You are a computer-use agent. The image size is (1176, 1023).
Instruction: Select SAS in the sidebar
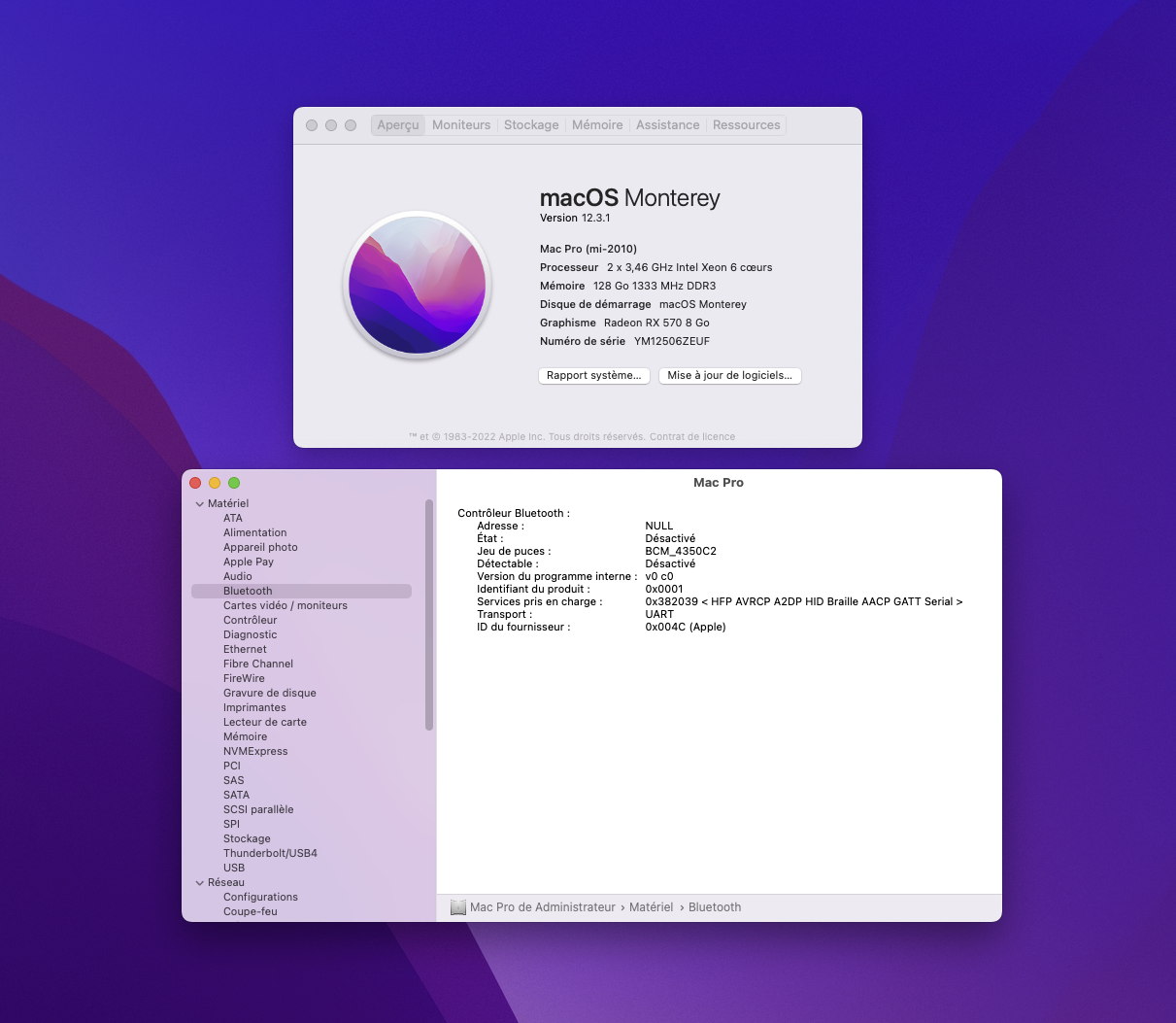coord(234,780)
